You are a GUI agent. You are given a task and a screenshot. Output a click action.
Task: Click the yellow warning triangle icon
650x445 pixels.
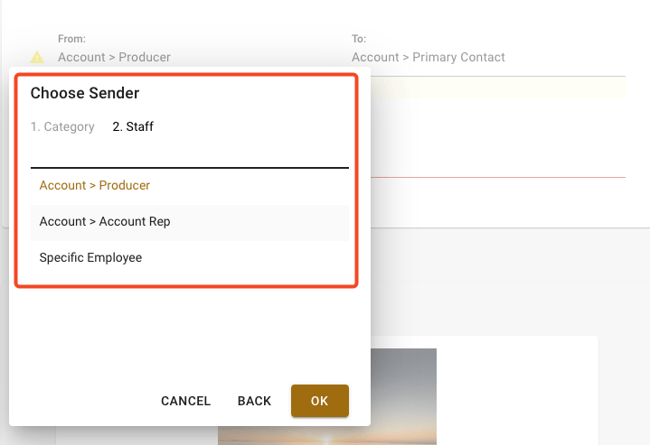(x=38, y=57)
